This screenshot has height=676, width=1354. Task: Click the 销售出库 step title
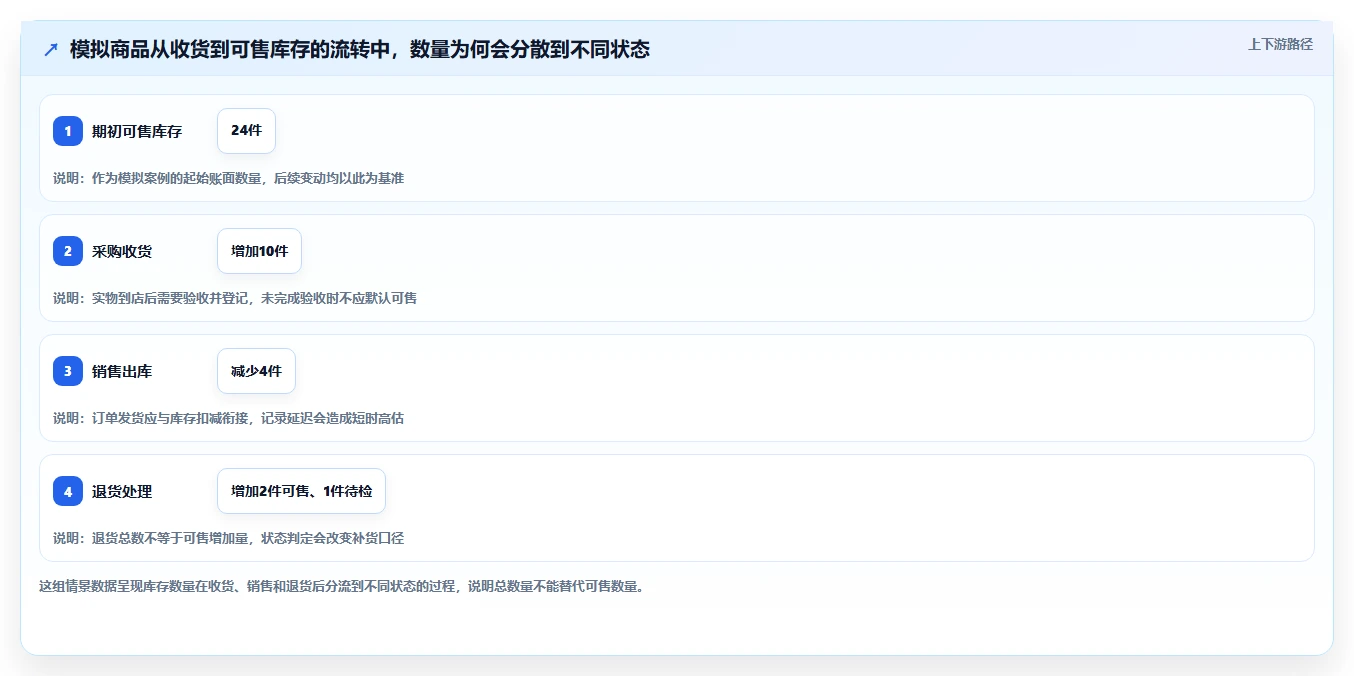point(122,371)
